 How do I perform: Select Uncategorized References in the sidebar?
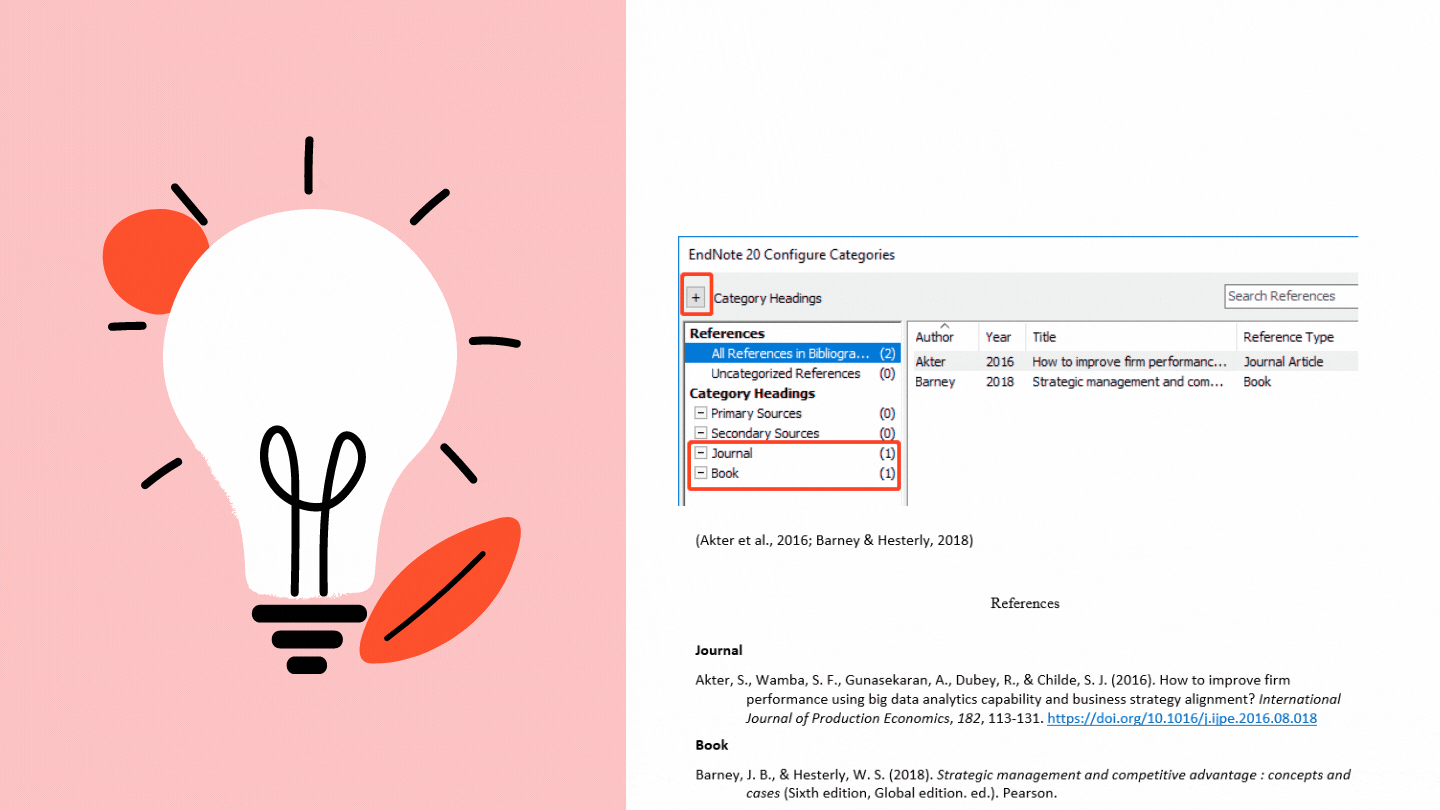[x=785, y=373]
